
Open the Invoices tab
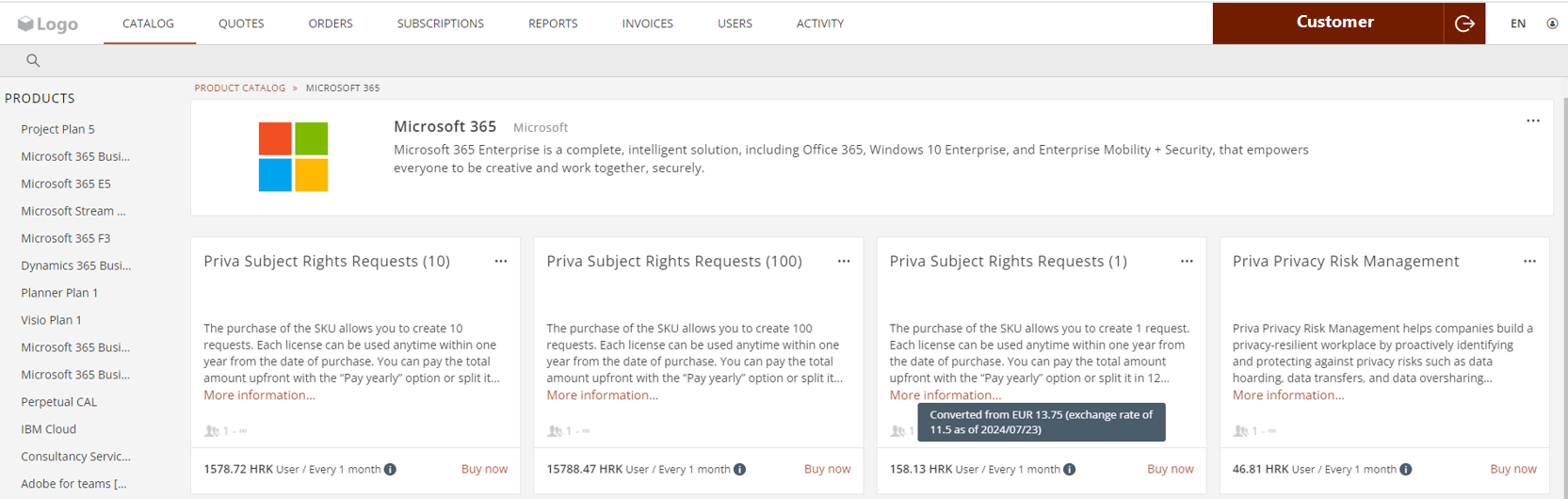point(648,24)
